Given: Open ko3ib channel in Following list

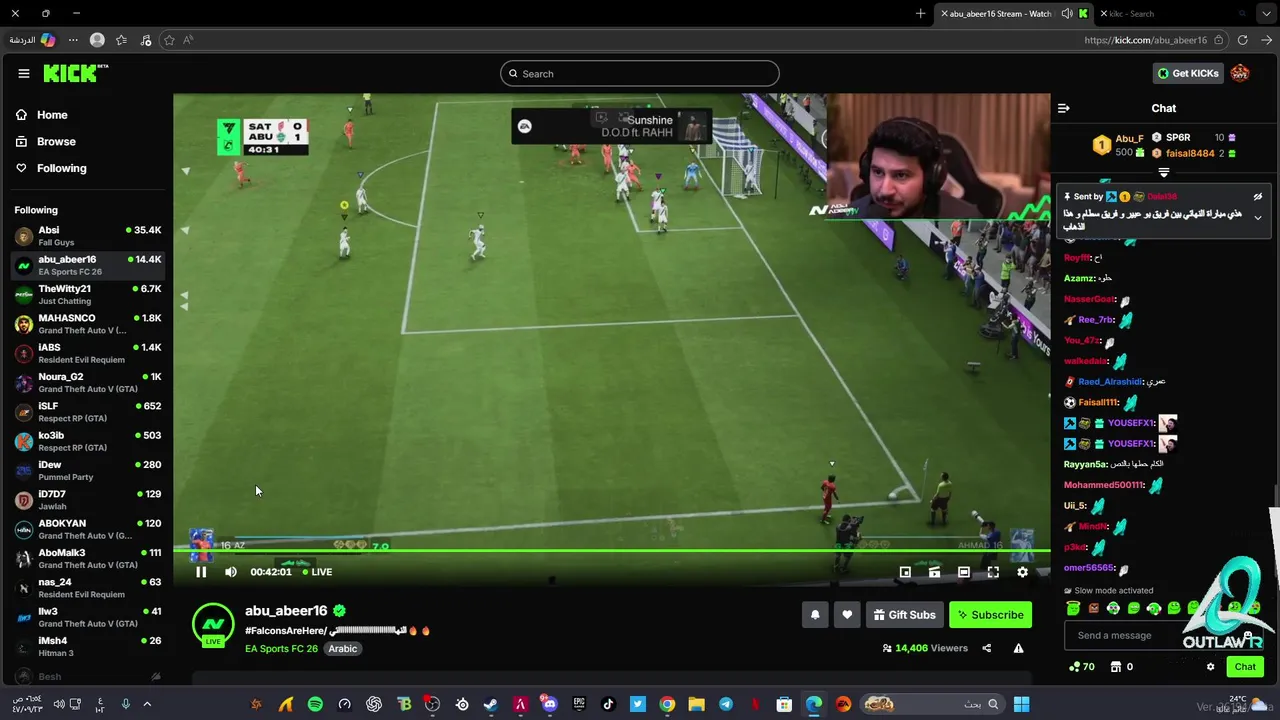Looking at the screenshot, I should 88,441.
